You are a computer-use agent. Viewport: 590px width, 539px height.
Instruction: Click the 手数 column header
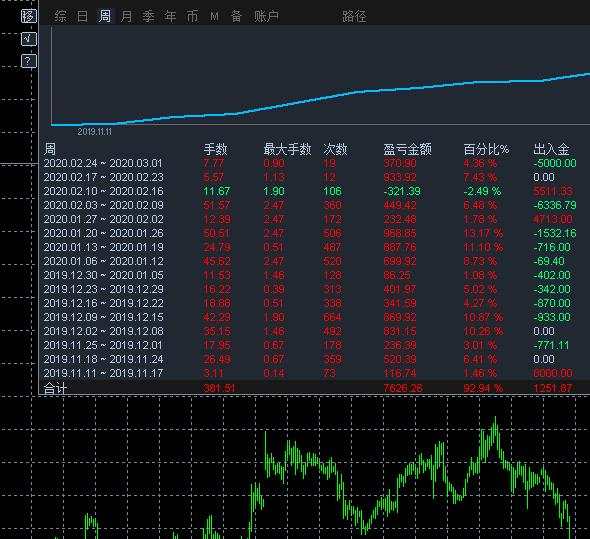215,149
